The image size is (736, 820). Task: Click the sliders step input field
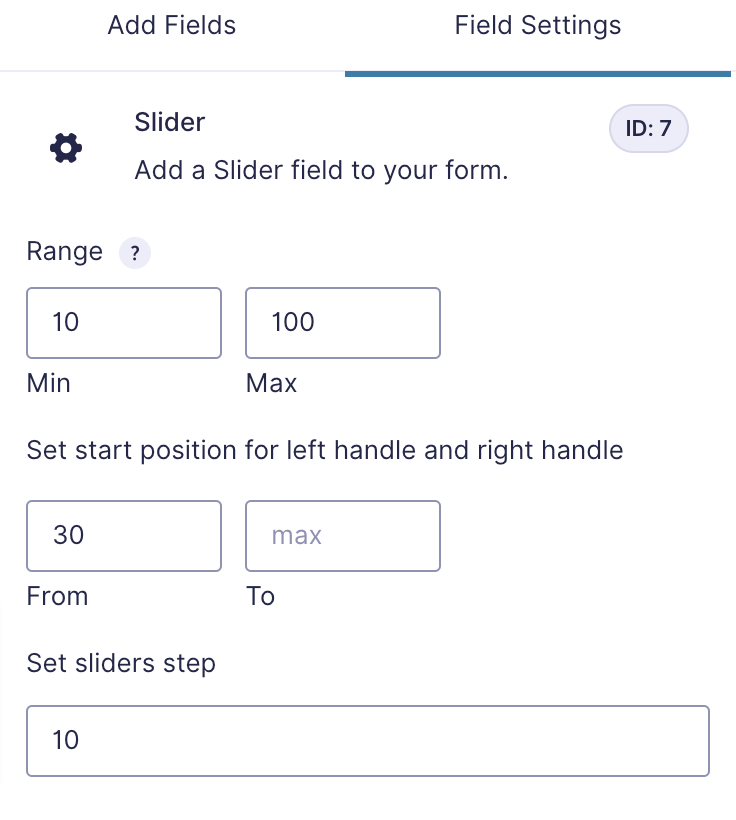tap(368, 741)
